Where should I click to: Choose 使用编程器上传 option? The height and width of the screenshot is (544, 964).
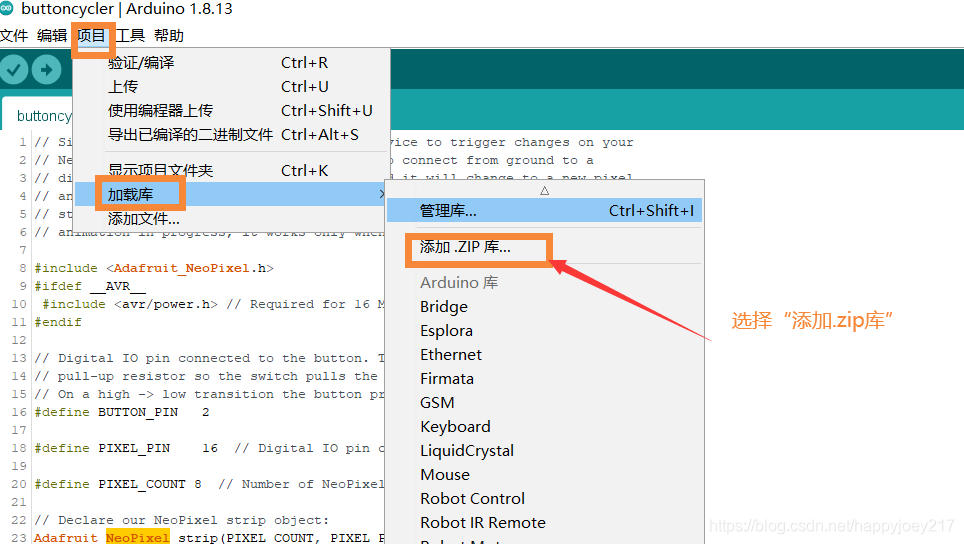pyautogui.click(x=231, y=111)
